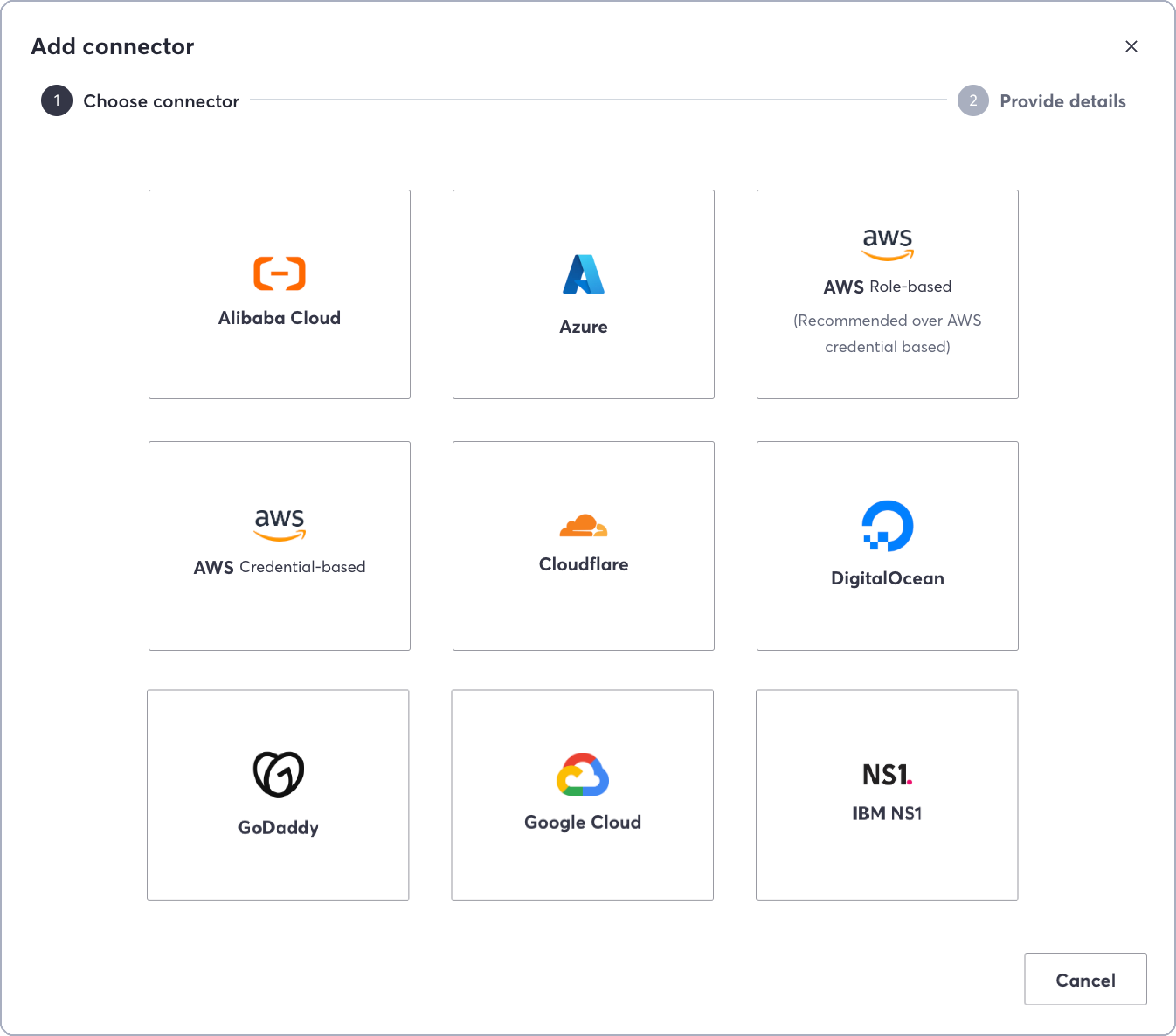Go to Provide details step label
Screen dimensions: 1176x1036
pyautogui.click(x=1062, y=101)
